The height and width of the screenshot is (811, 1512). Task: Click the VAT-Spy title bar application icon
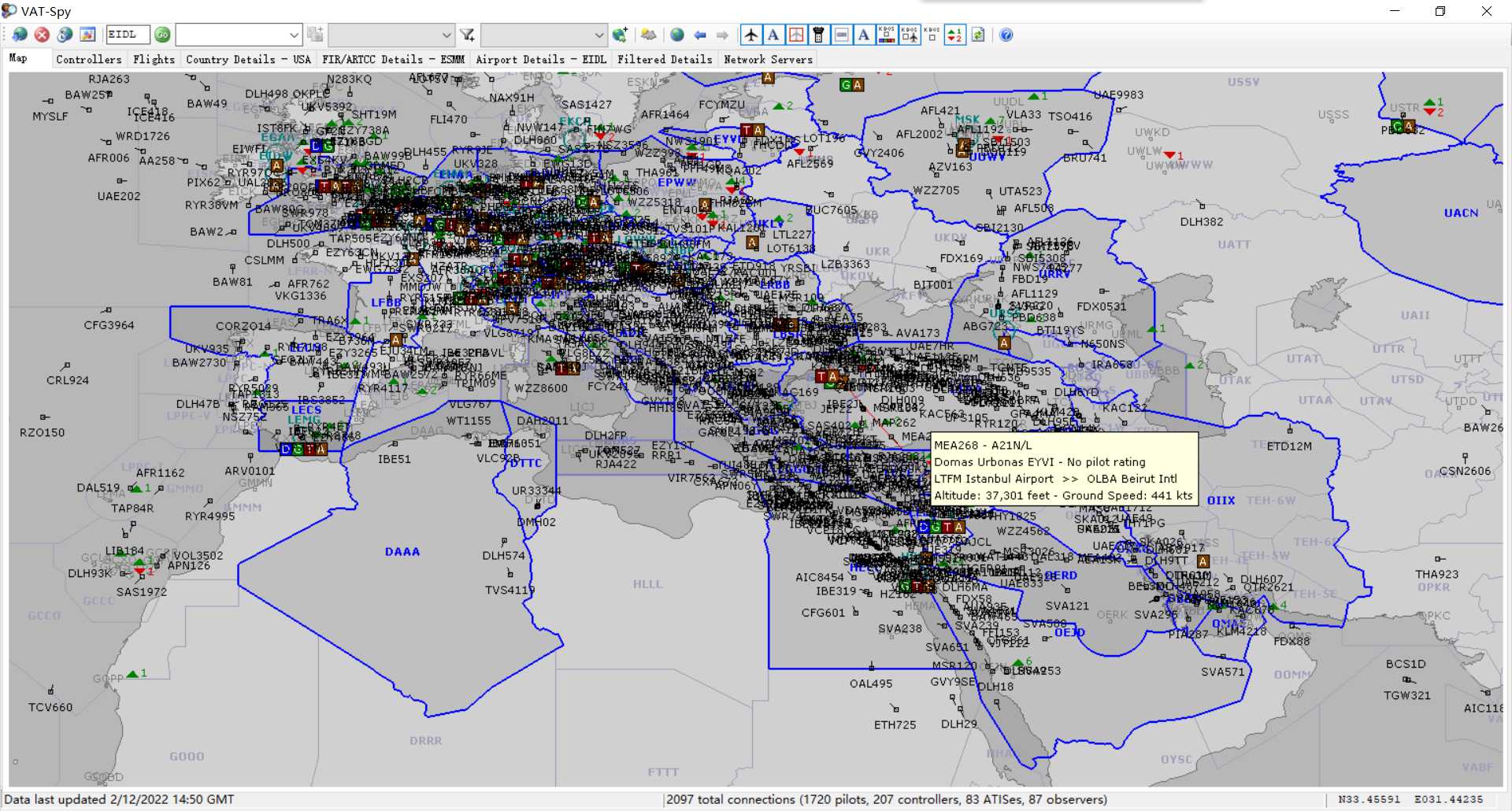coord(9,10)
